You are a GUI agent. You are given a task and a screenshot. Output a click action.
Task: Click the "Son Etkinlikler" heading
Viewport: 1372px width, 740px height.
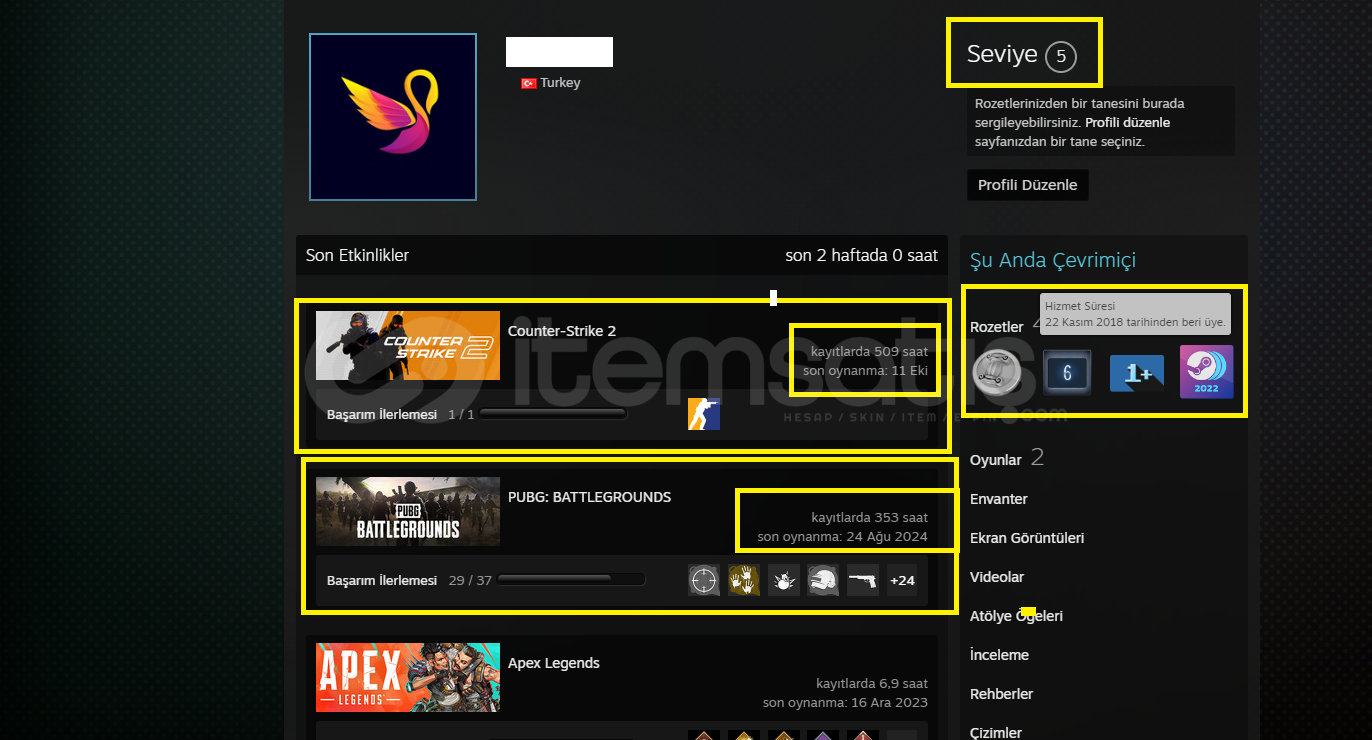tap(357, 255)
